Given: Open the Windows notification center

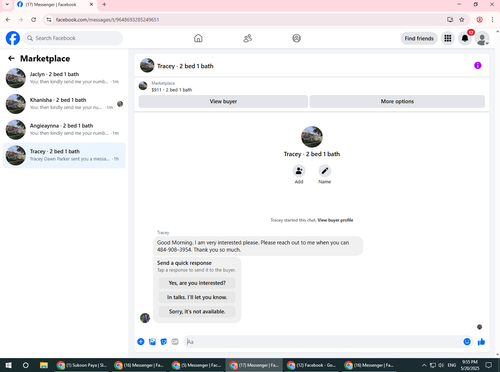Looking at the screenshot, I should [489, 365].
